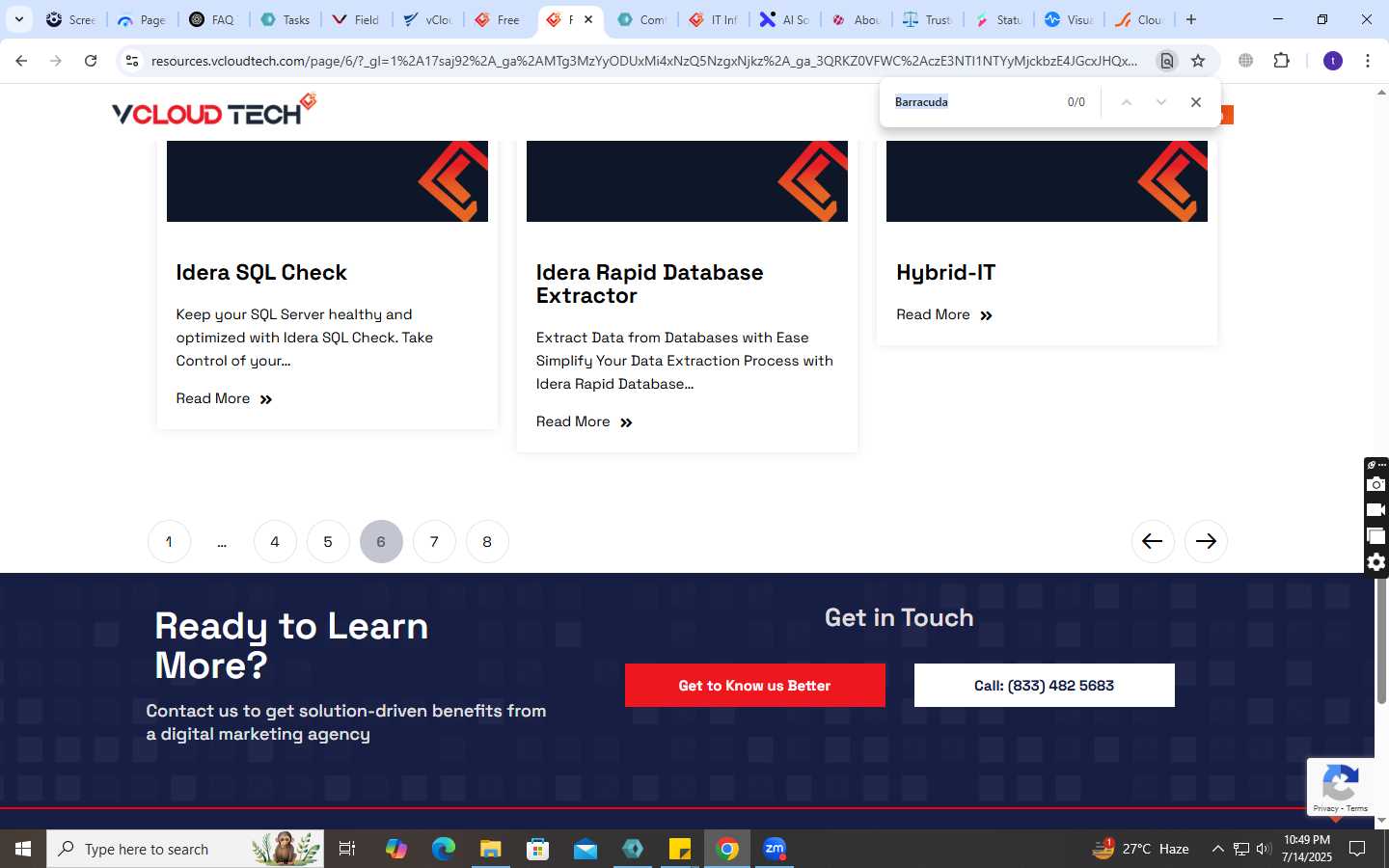Screen dimensions: 1389x868
Task: Open Read More for Idera SQL Check
Action: [x=224, y=398]
